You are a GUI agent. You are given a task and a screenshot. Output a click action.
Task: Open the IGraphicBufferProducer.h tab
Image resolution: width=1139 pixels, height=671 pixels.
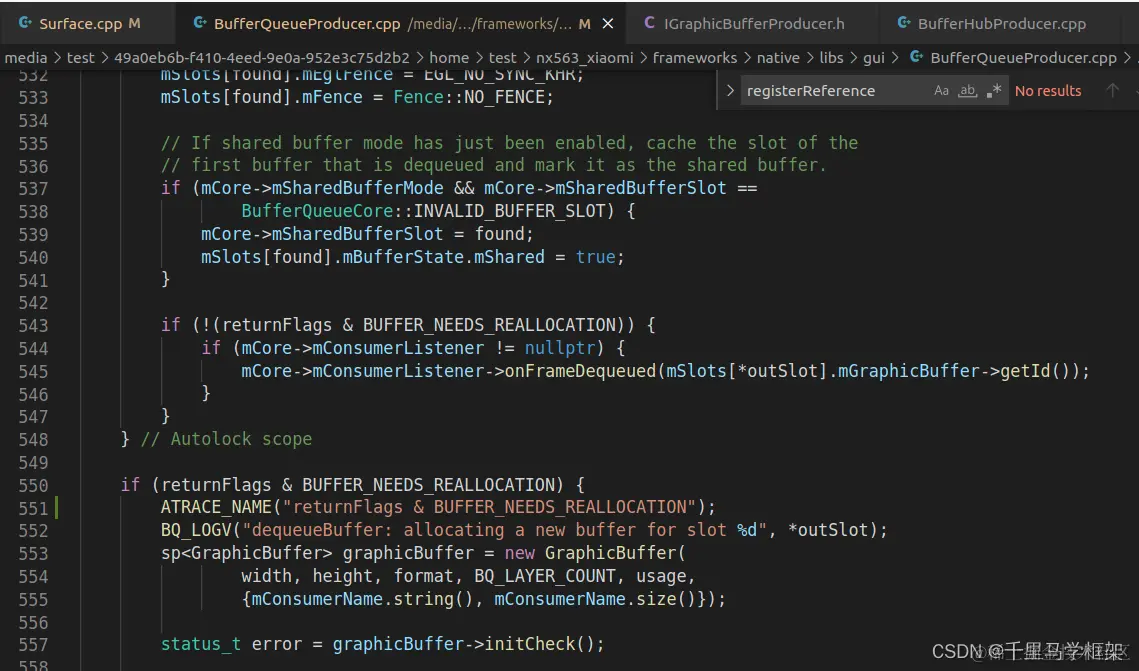[753, 24]
